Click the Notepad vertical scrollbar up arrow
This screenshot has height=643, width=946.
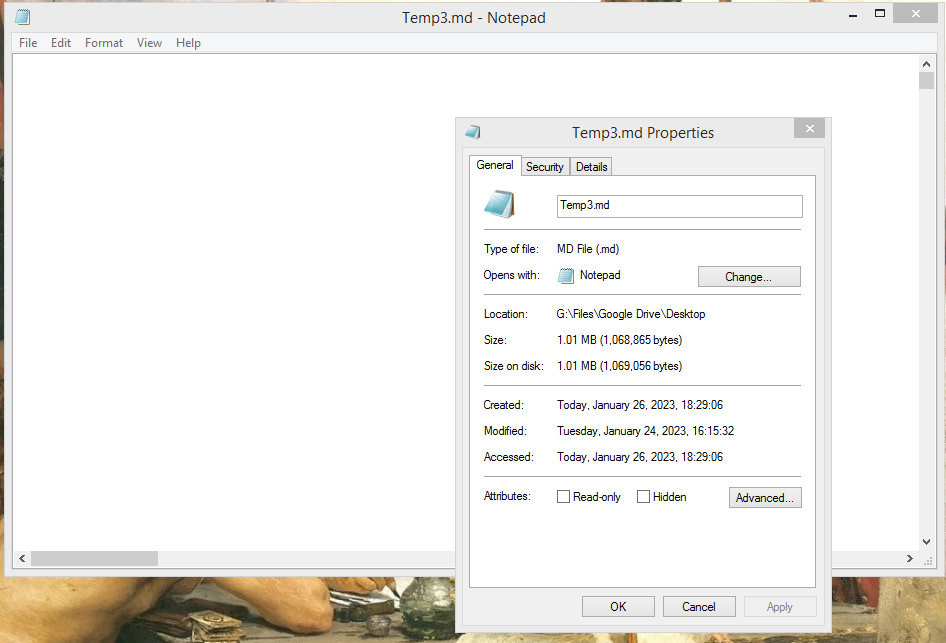coord(927,63)
